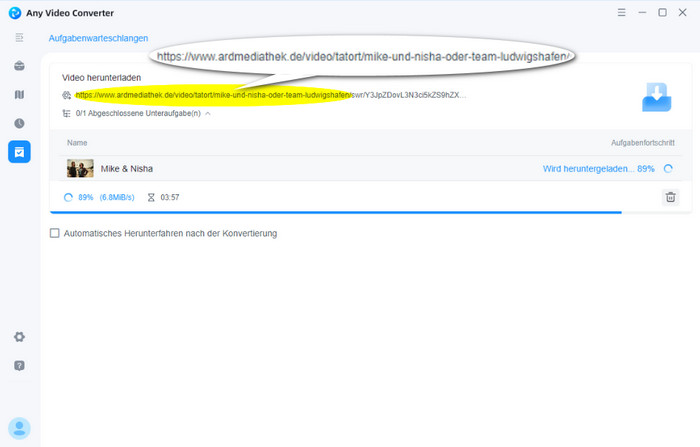Click the download progress bar
Image resolution: width=700 pixels, height=447 pixels.
[371, 212]
